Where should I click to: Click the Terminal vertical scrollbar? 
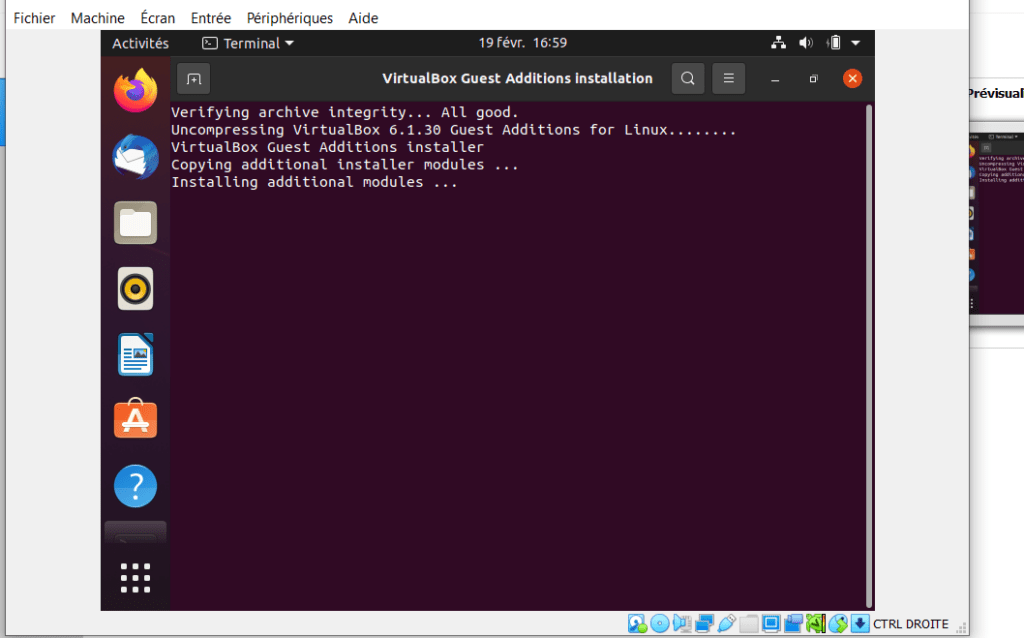click(869, 356)
